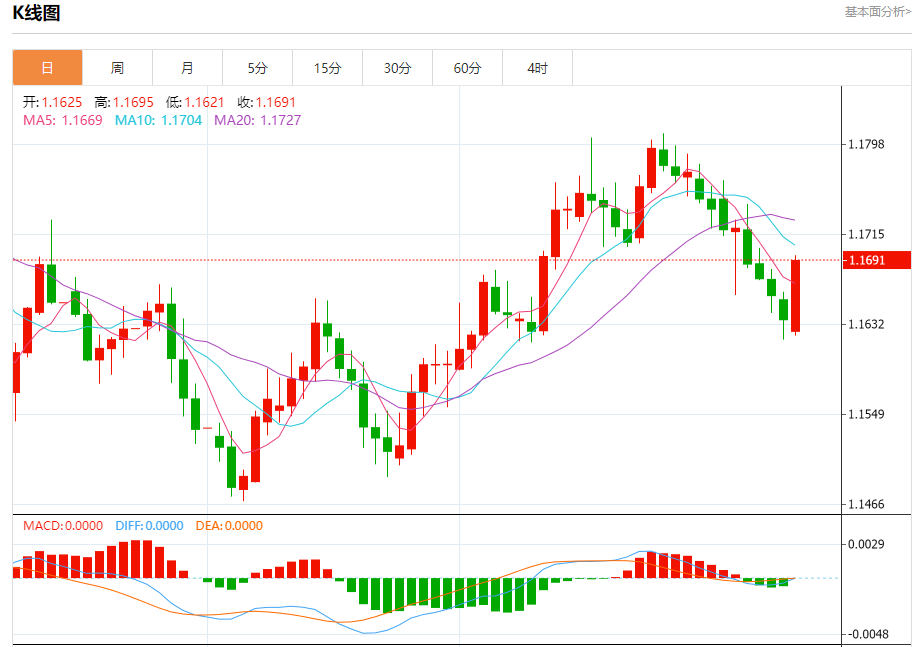Click the DIFF value label
This screenshot has height=647, width=915.
click(149, 526)
